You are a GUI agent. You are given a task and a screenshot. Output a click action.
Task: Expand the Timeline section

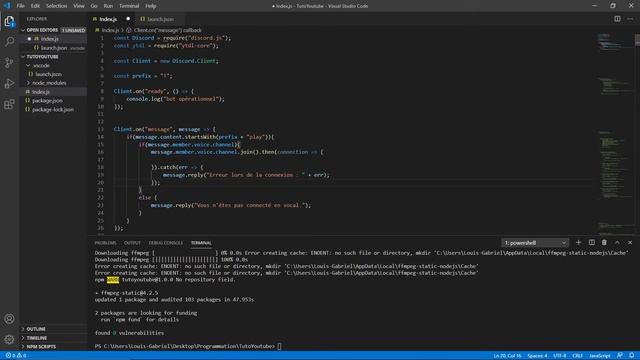click(x=53, y=338)
